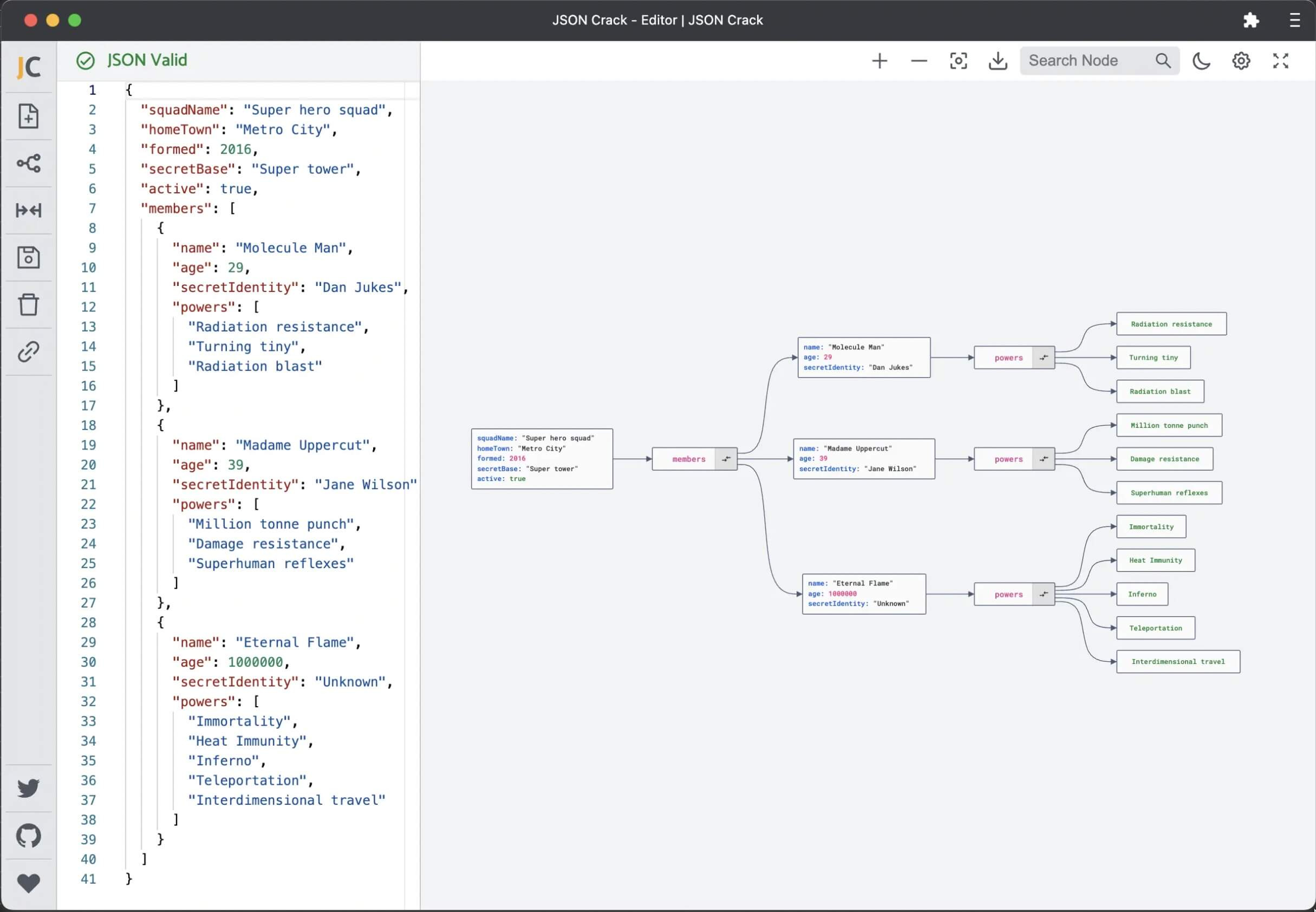Click the JSON Valid status text
This screenshot has width=1316, height=912.
pyautogui.click(x=147, y=60)
